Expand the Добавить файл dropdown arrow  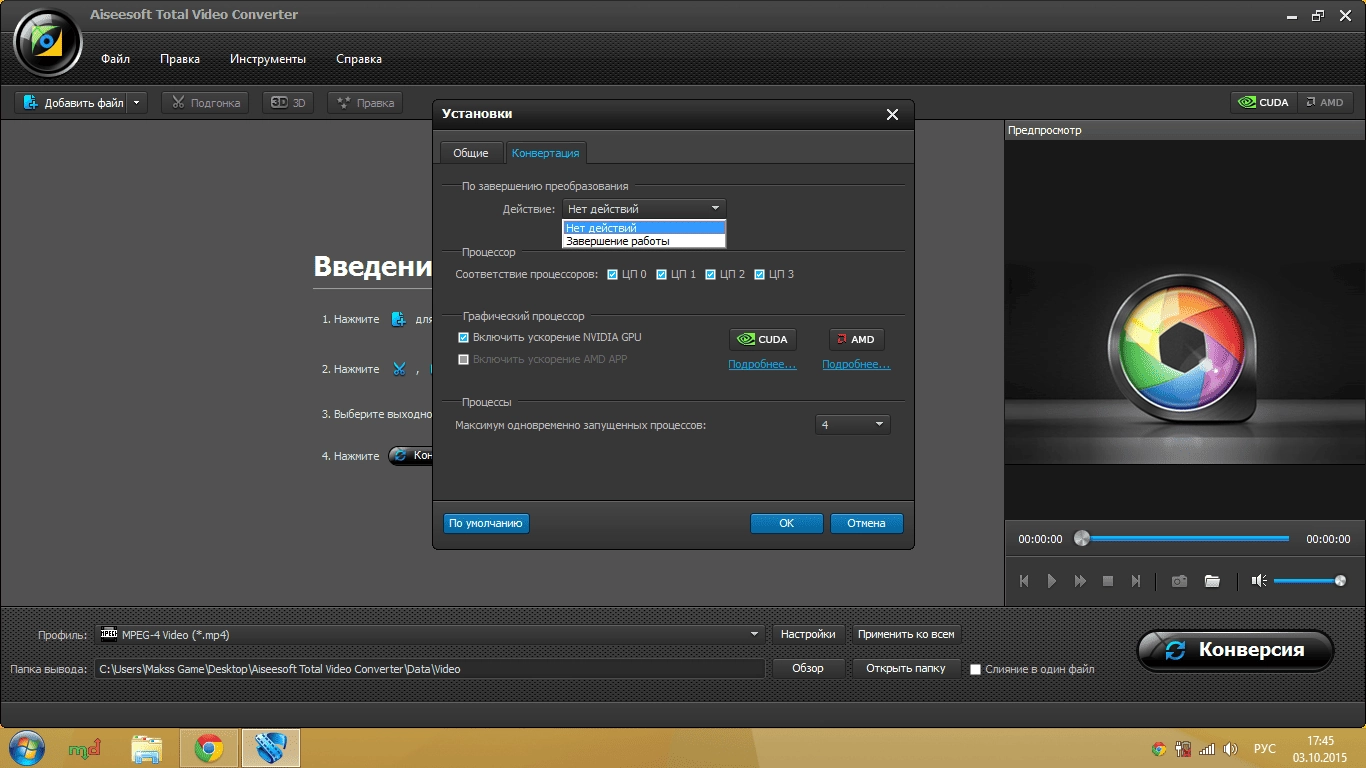click(x=137, y=102)
